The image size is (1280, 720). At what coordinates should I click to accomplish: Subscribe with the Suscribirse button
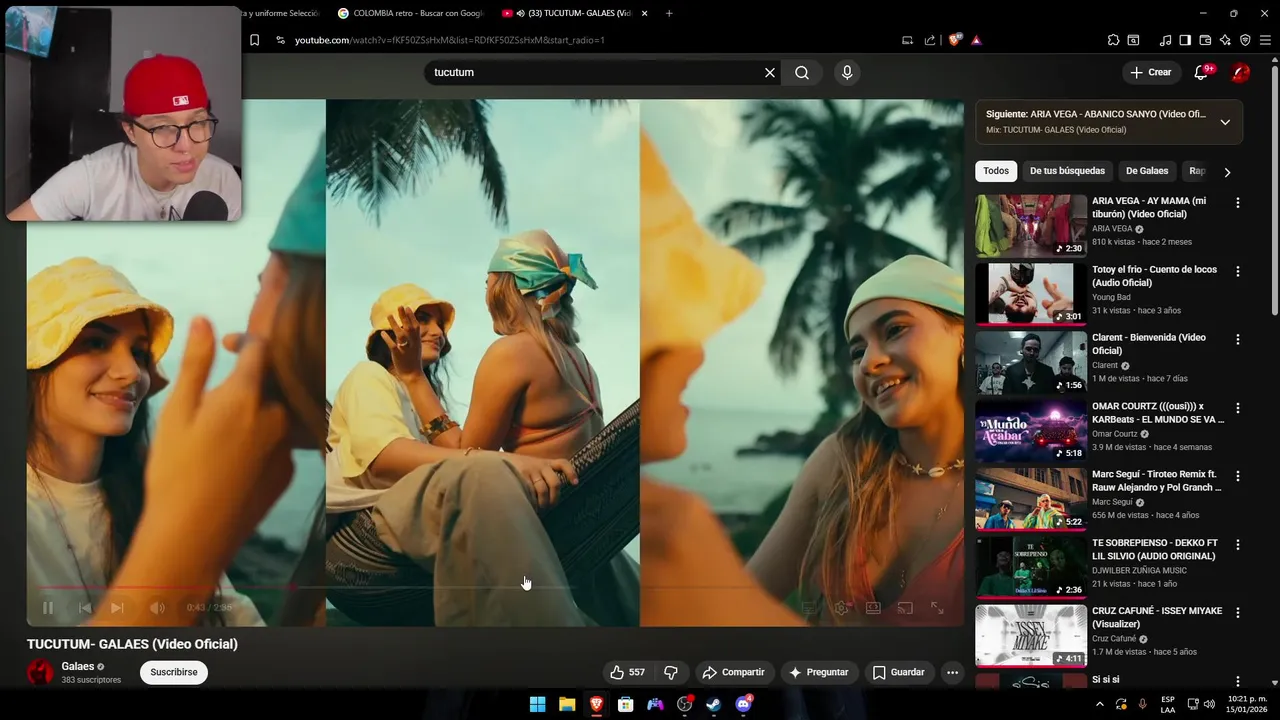(x=174, y=672)
